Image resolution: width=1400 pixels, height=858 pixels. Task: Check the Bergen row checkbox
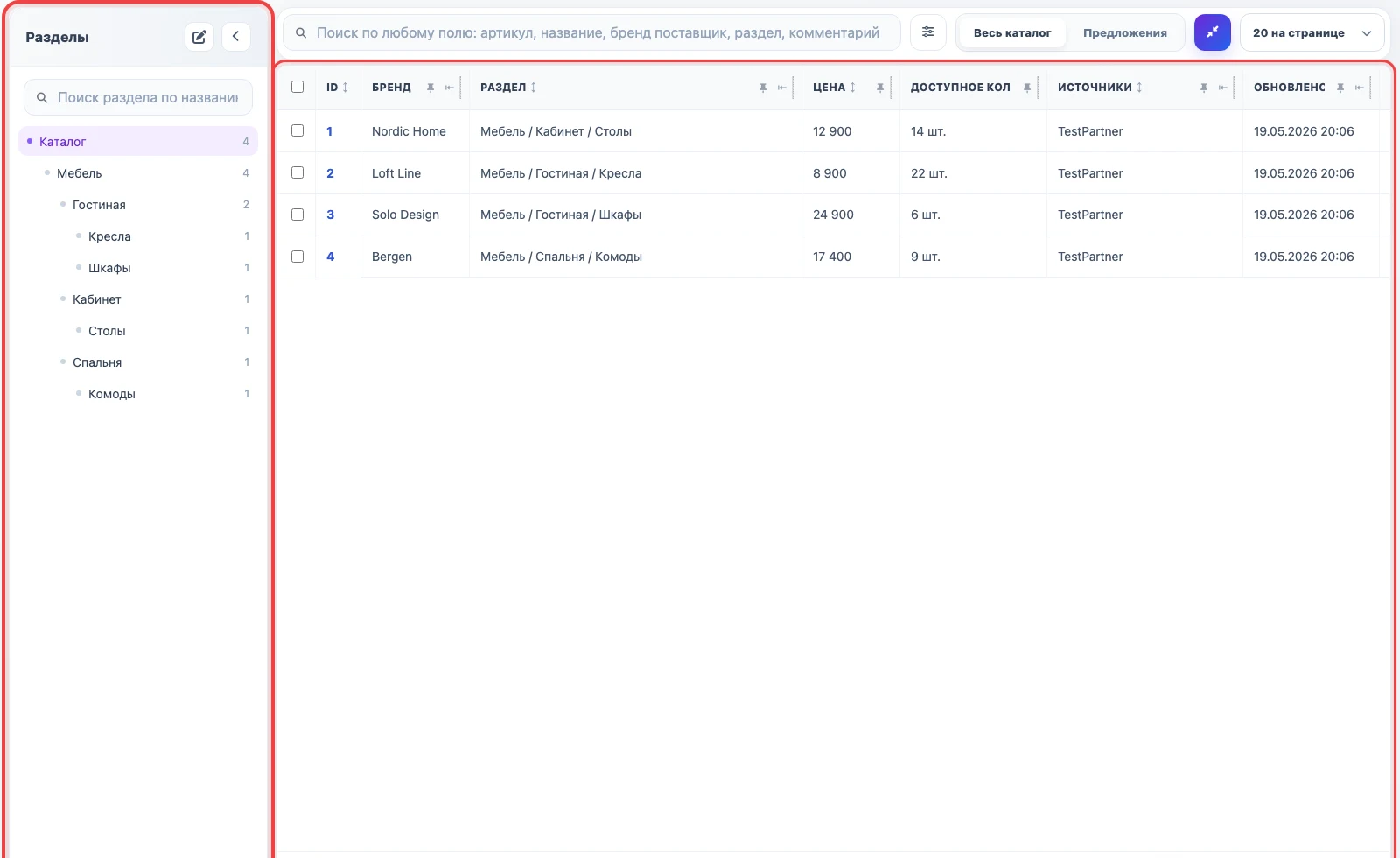pyautogui.click(x=297, y=257)
